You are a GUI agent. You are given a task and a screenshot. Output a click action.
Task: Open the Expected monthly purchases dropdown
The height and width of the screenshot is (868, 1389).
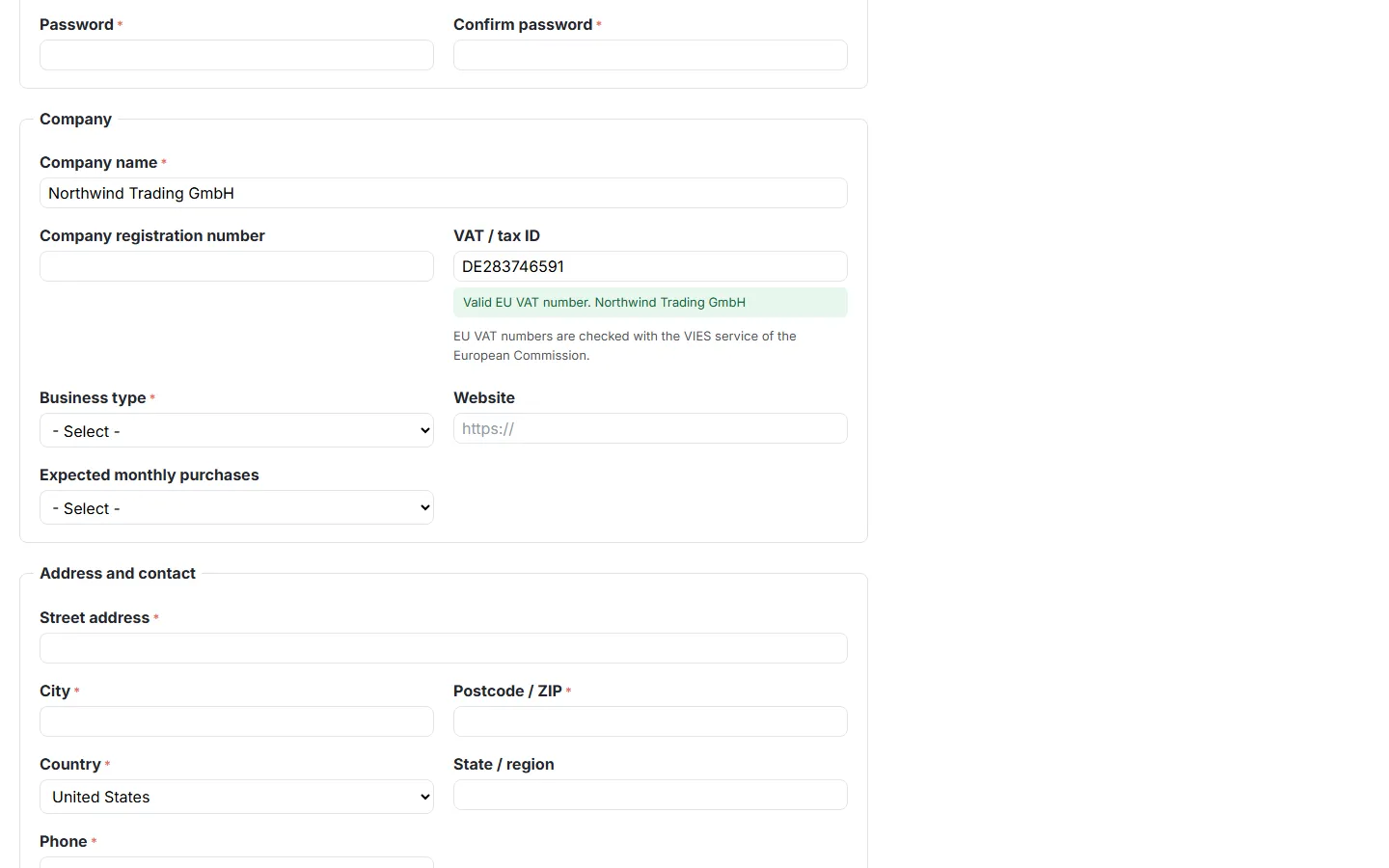pyautogui.click(x=236, y=507)
